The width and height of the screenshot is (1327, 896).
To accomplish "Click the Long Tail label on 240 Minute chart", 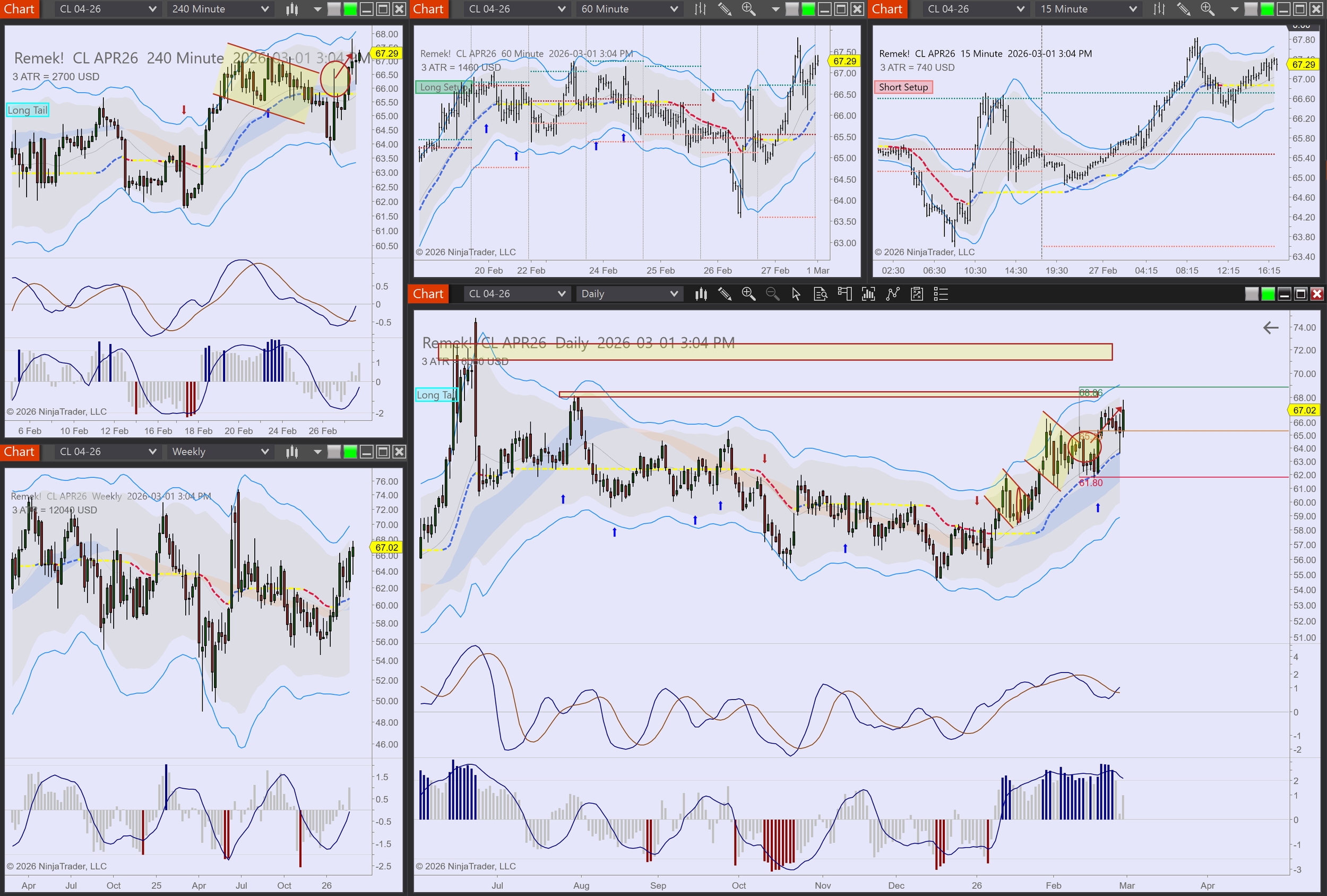I will pyautogui.click(x=28, y=110).
